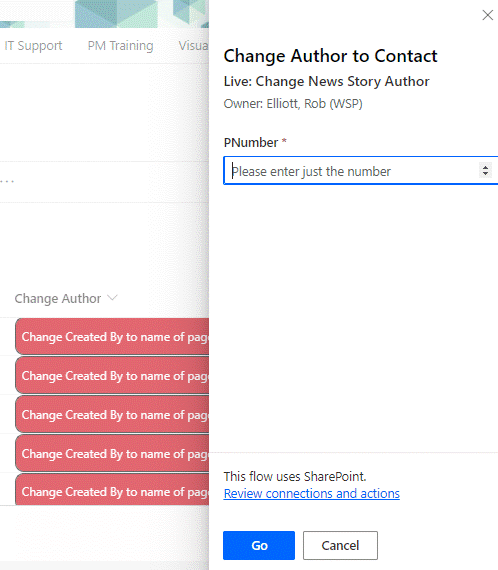Close the Change Author to Contact panel

click(487, 15)
